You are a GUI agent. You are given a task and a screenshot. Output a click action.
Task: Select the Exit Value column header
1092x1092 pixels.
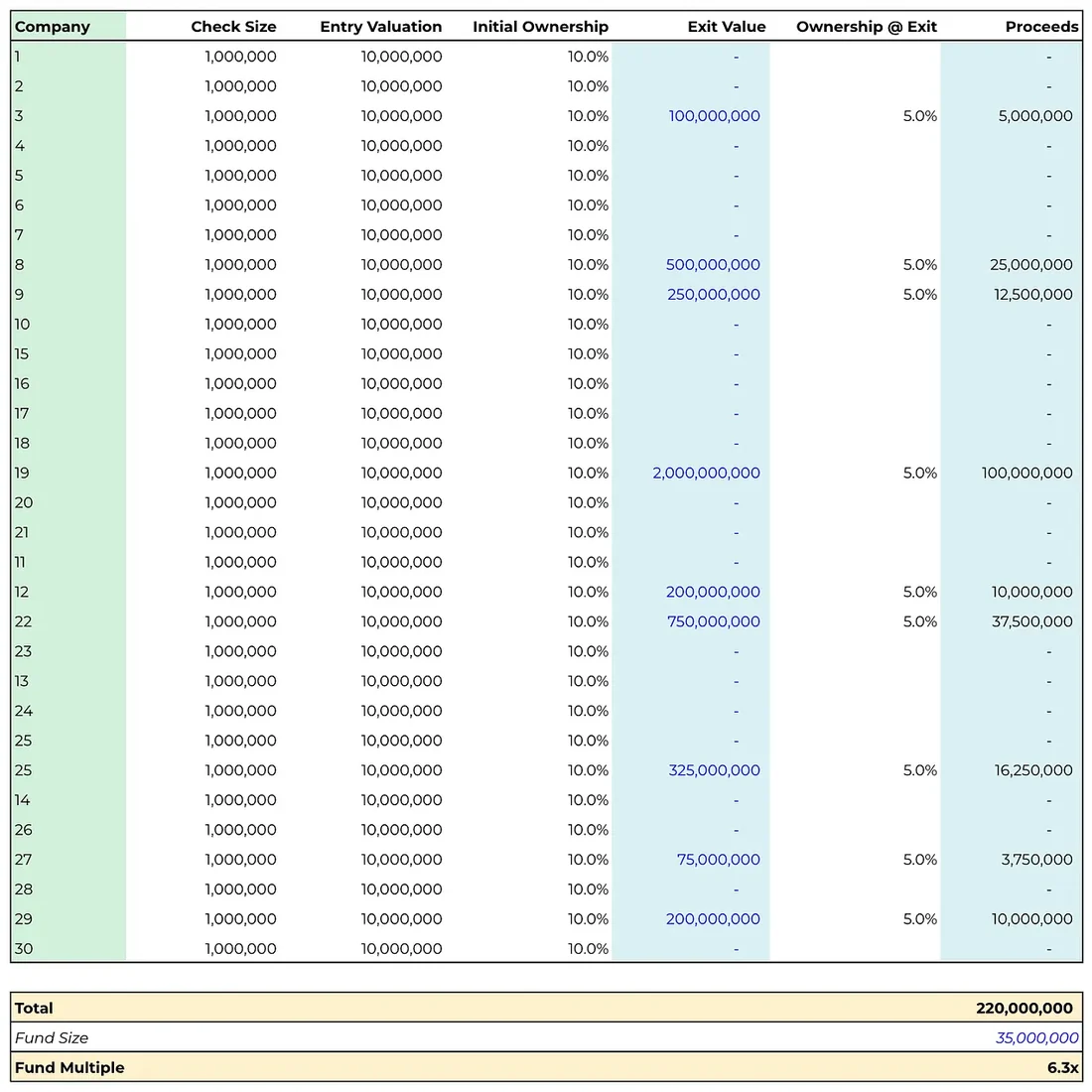[x=727, y=27]
